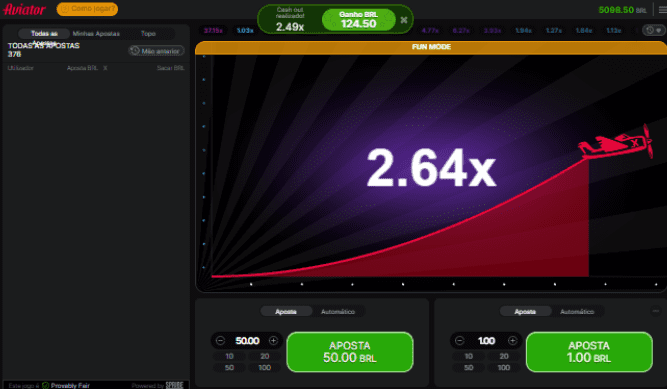Click the red airplane in the game
667x389 pixels.
pyautogui.click(x=616, y=142)
